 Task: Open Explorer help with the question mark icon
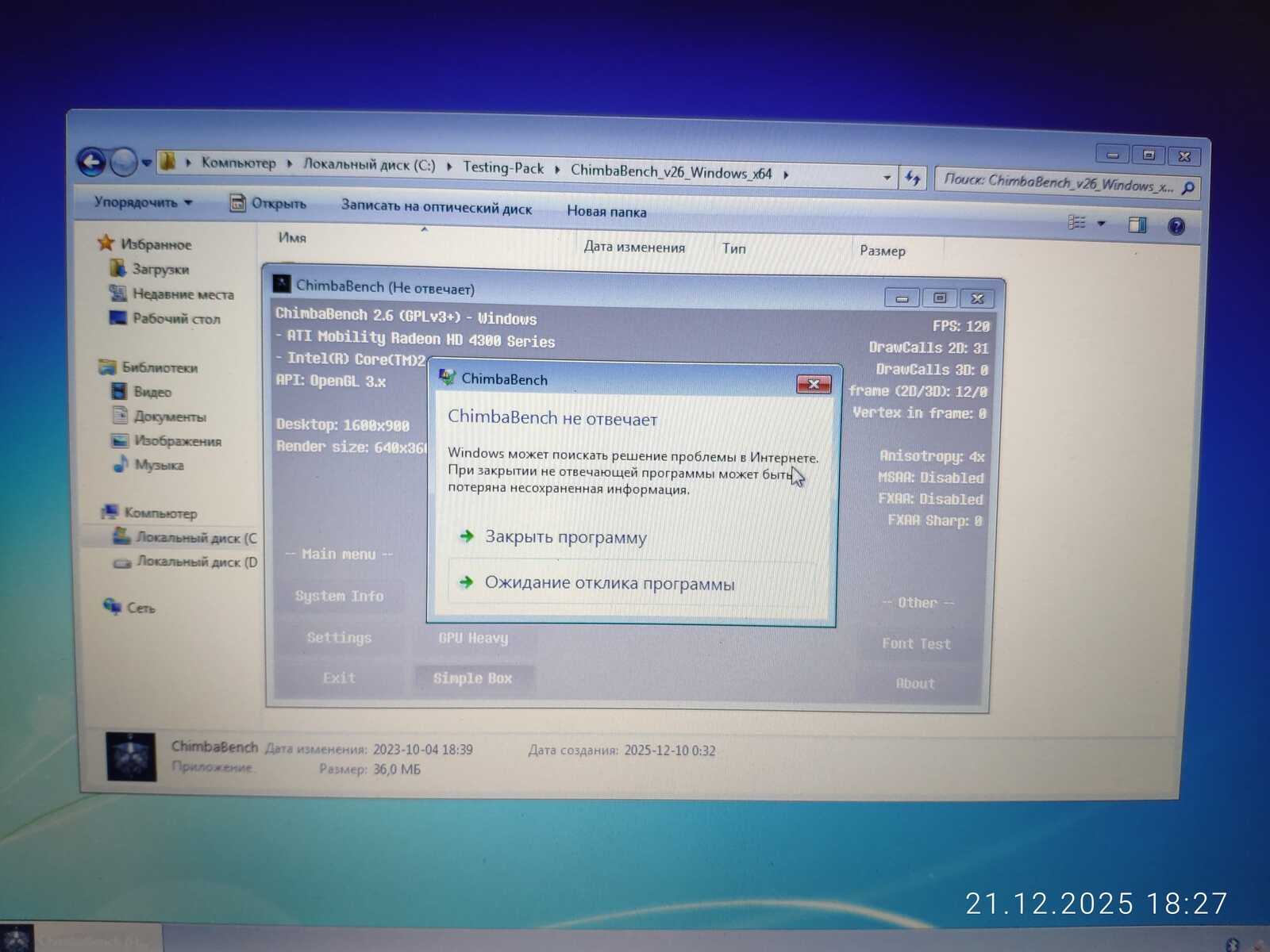point(1176,227)
